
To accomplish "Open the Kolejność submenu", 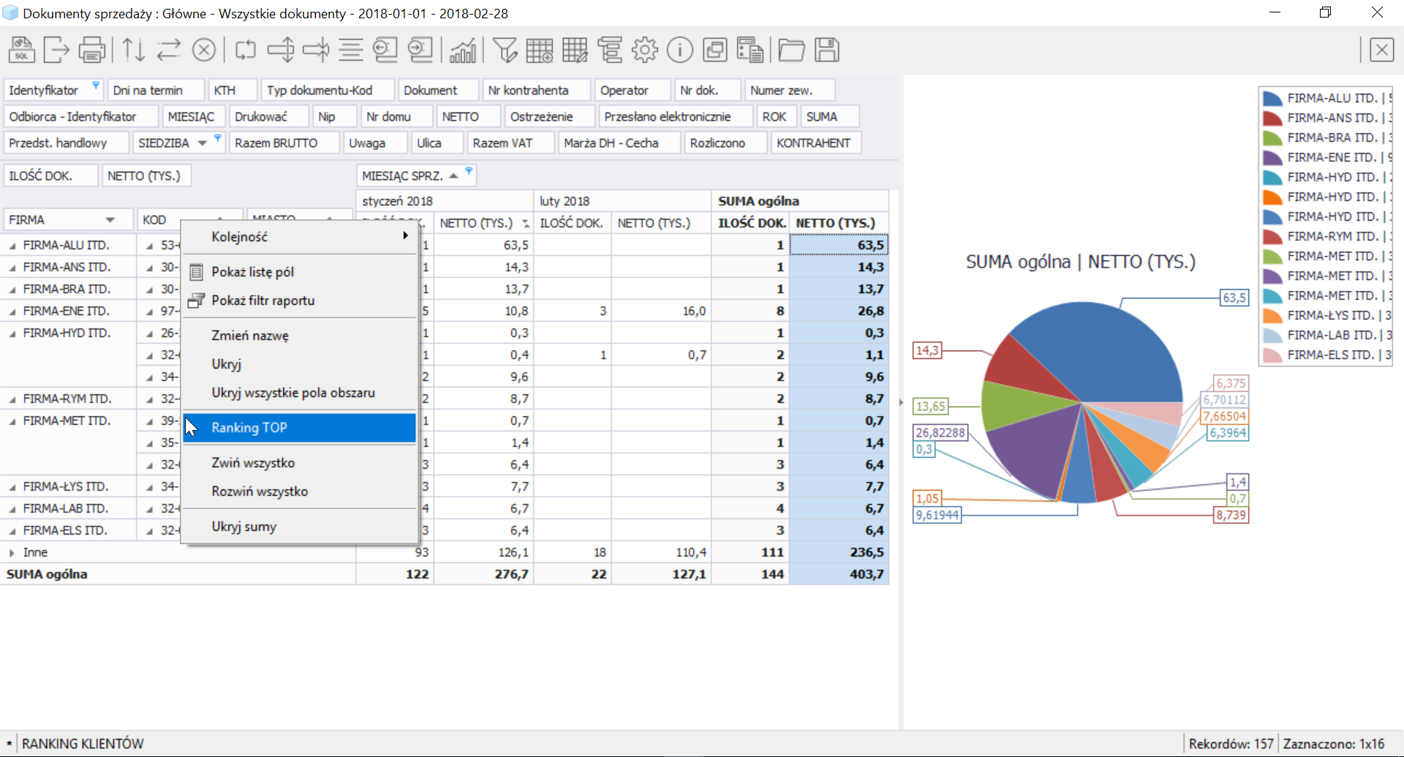I will 299,237.
